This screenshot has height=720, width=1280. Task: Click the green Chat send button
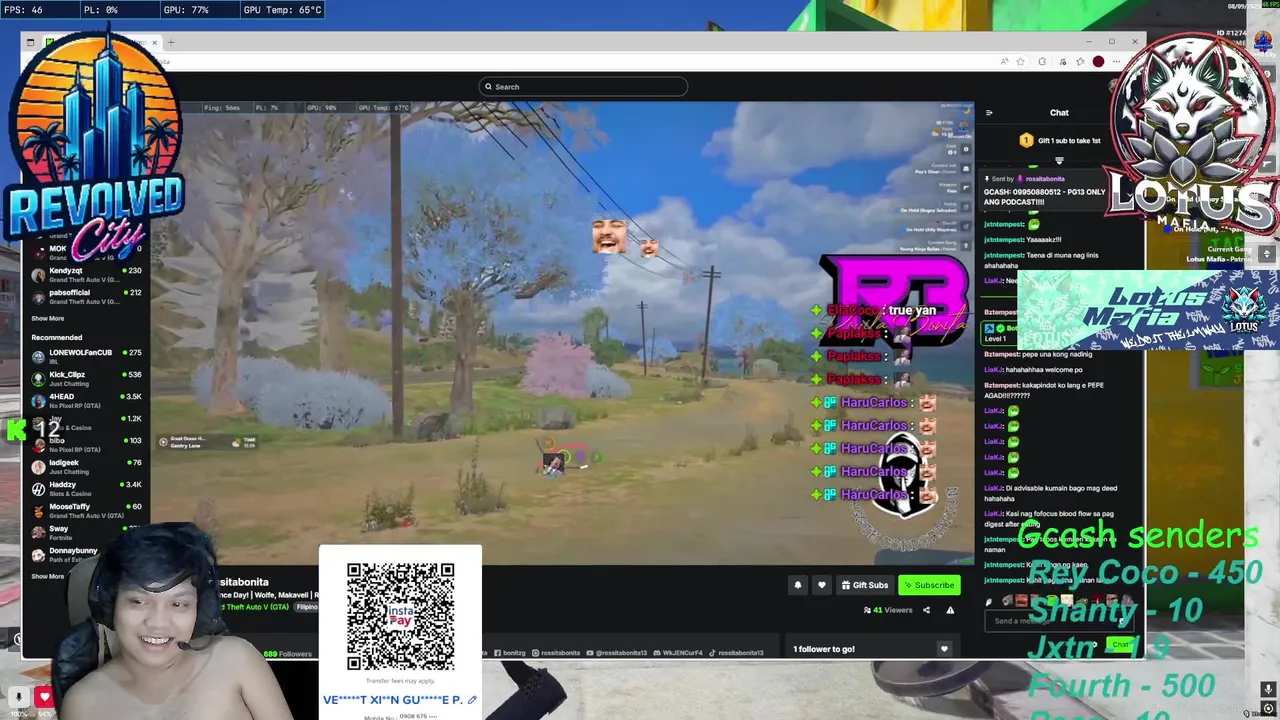pyautogui.click(x=1121, y=644)
